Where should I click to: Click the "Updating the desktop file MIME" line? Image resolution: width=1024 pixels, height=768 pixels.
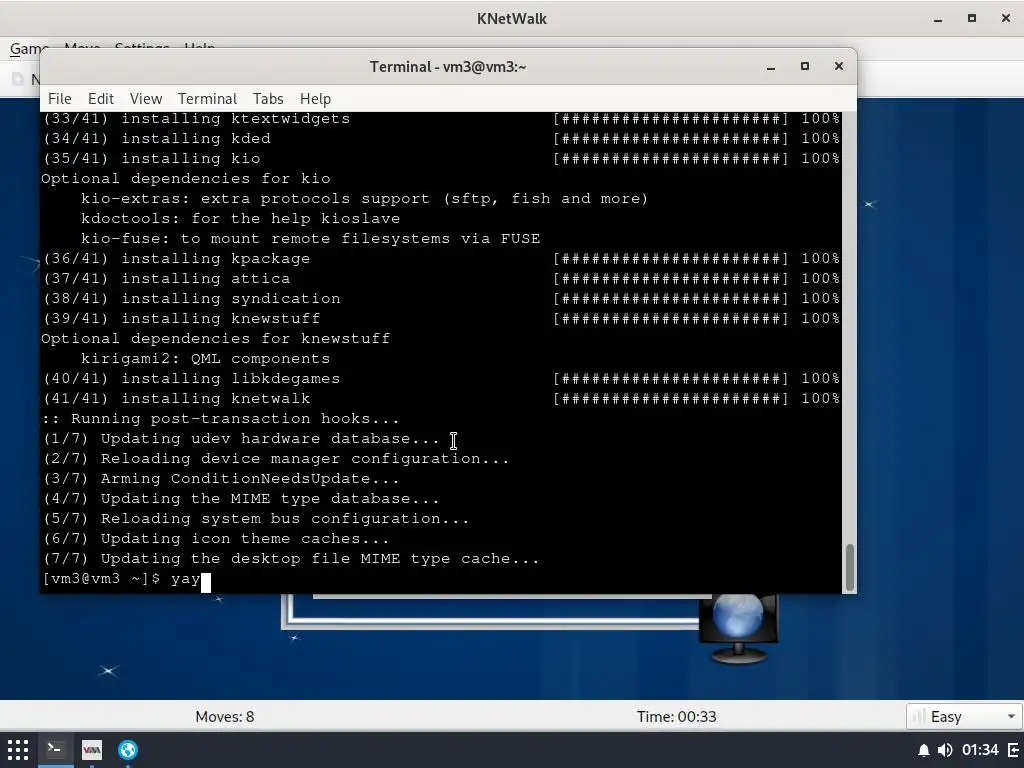[x=291, y=559]
